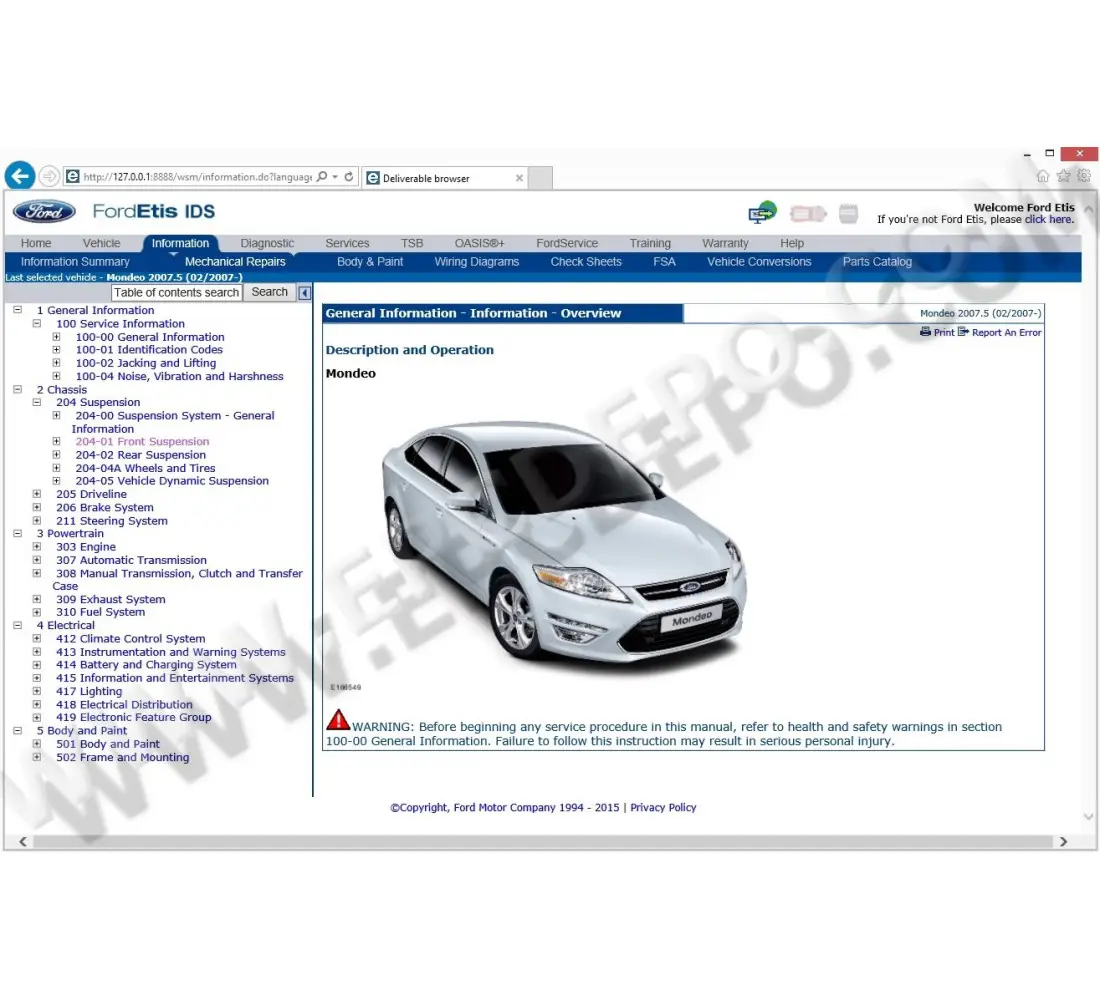Image resolution: width=1100 pixels, height=1000 pixels.
Task: Click the horizontal scrollbar right arrow
Action: tap(1064, 841)
